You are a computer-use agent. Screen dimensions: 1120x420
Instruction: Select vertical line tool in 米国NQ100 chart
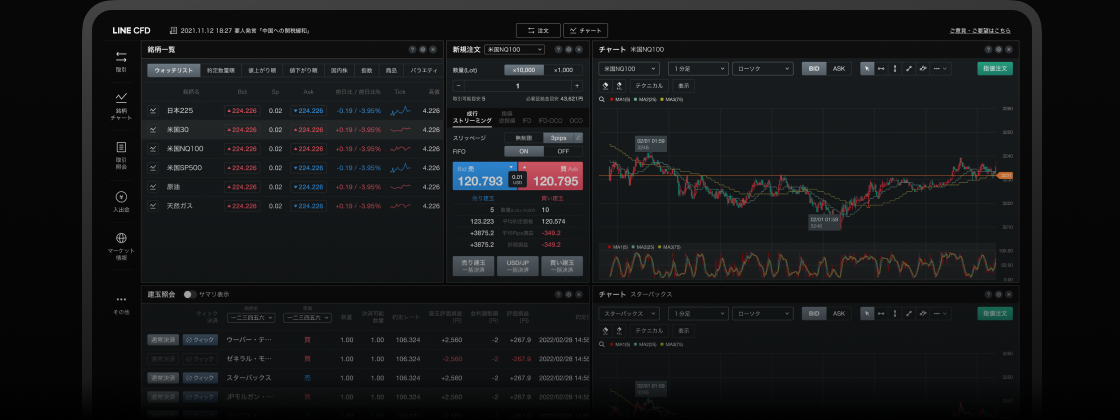(x=894, y=69)
